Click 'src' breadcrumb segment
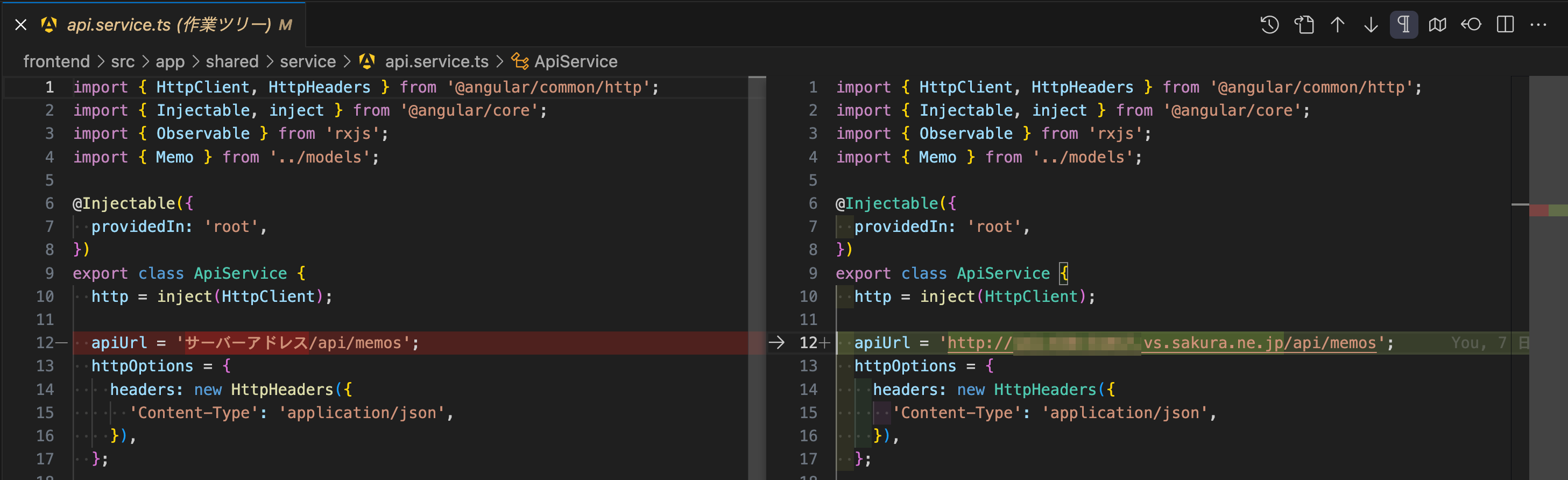The width and height of the screenshot is (1568, 480). 123,61
